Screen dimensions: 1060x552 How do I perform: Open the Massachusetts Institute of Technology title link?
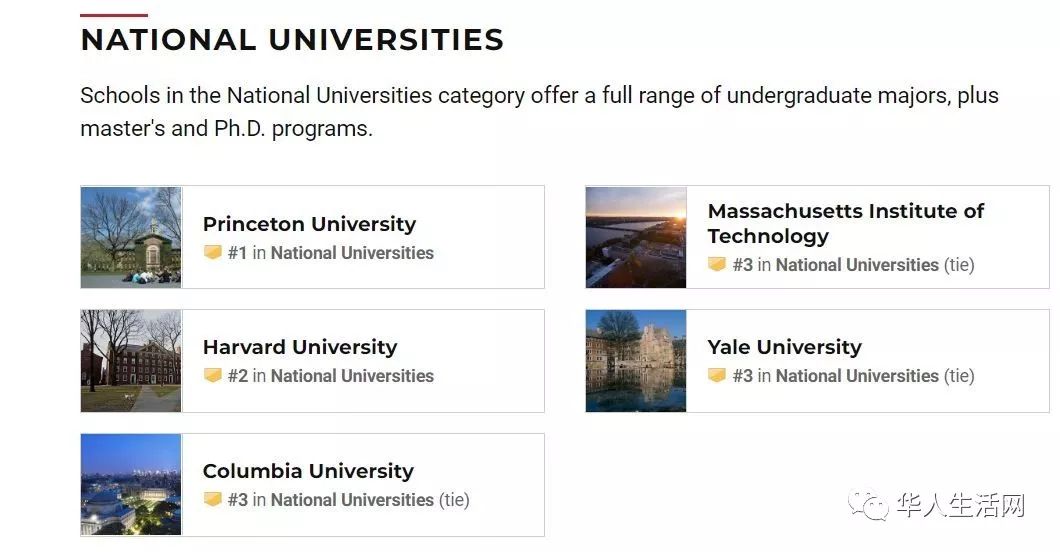[846, 223]
